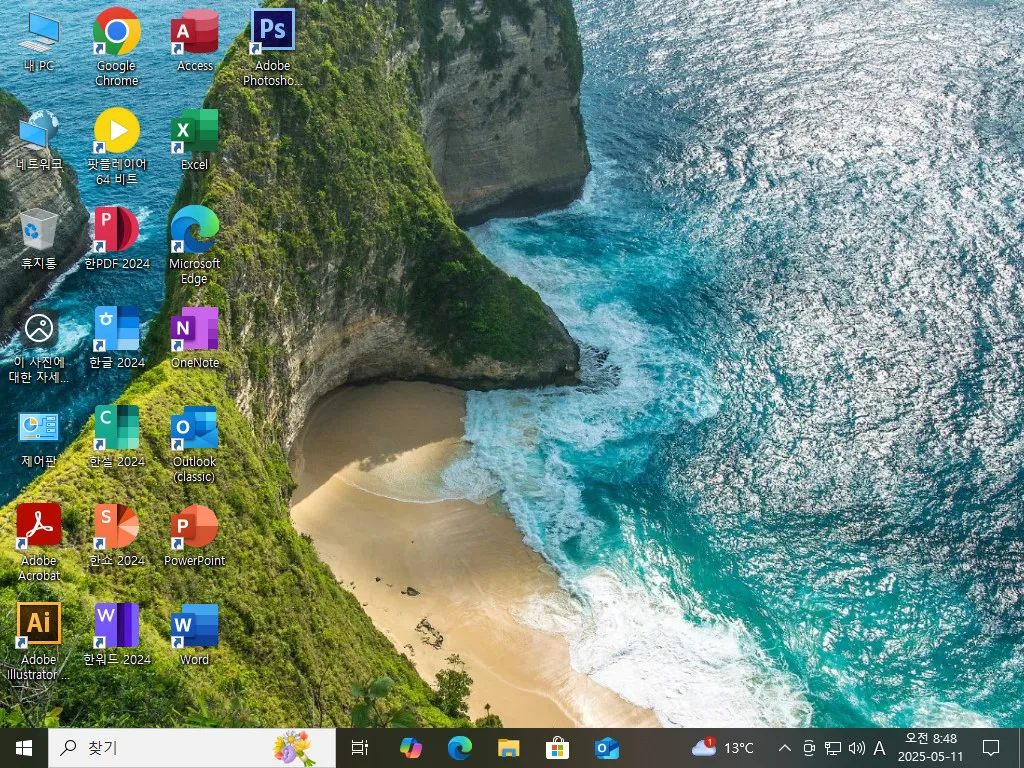
Task: Toggle the IME input mode indicator A
Action: point(879,748)
